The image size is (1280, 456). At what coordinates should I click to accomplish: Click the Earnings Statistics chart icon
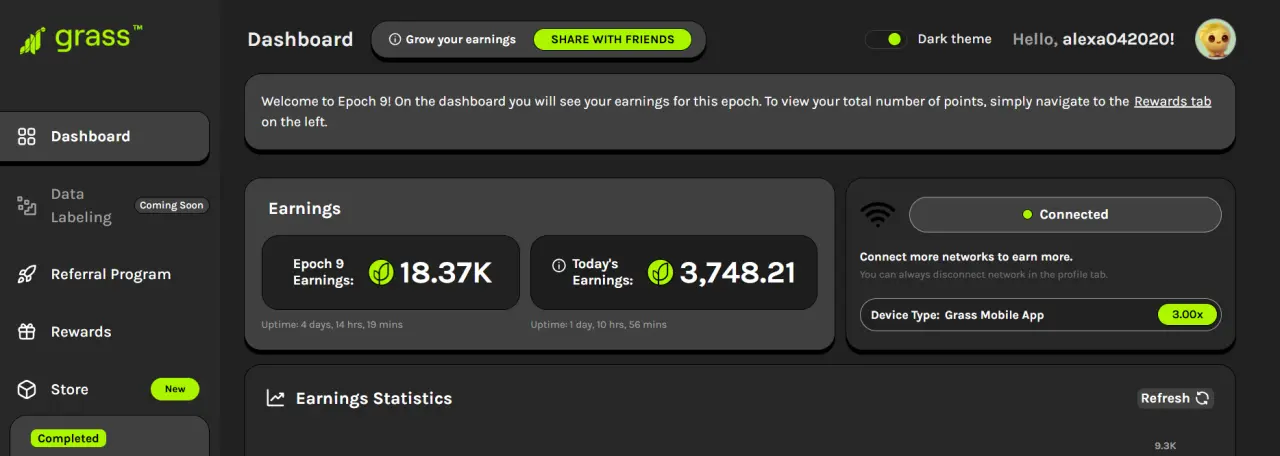(275, 398)
